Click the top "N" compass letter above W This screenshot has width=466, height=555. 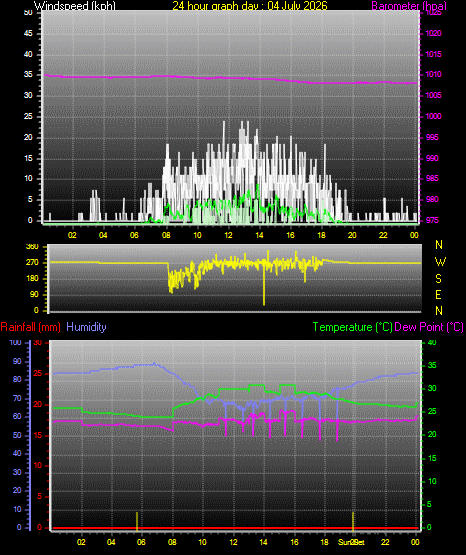439,245
